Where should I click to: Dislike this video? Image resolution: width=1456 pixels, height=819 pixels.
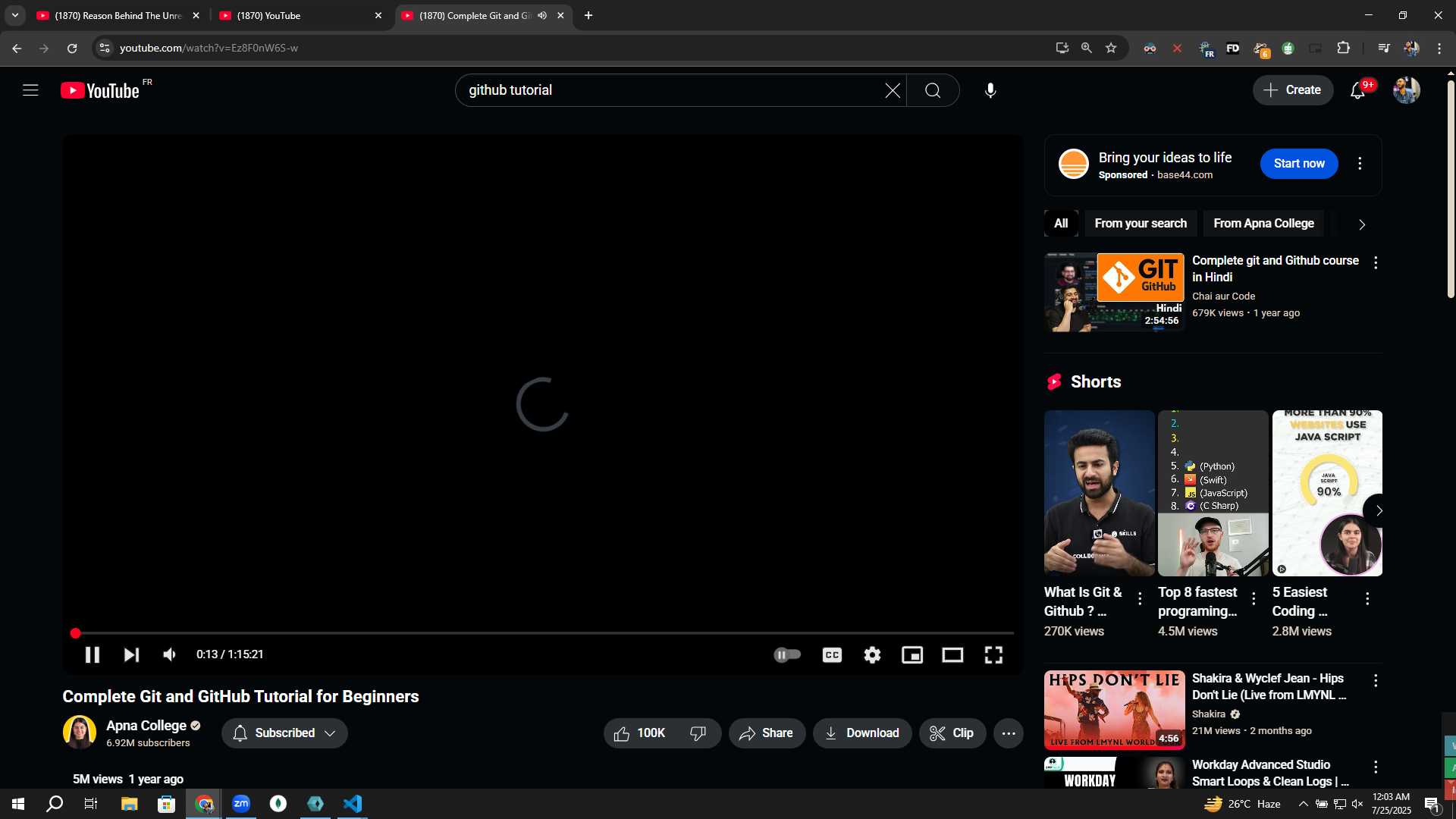click(x=698, y=733)
